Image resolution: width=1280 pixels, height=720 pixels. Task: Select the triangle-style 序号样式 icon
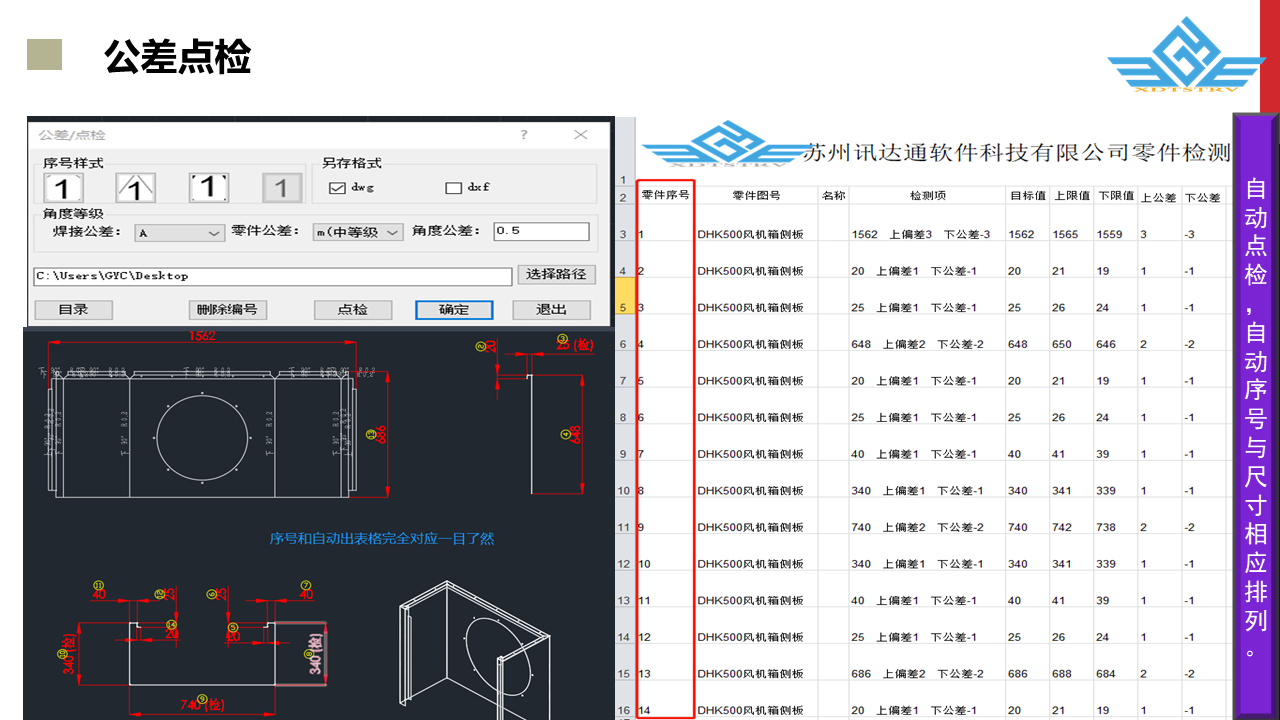(x=136, y=188)
